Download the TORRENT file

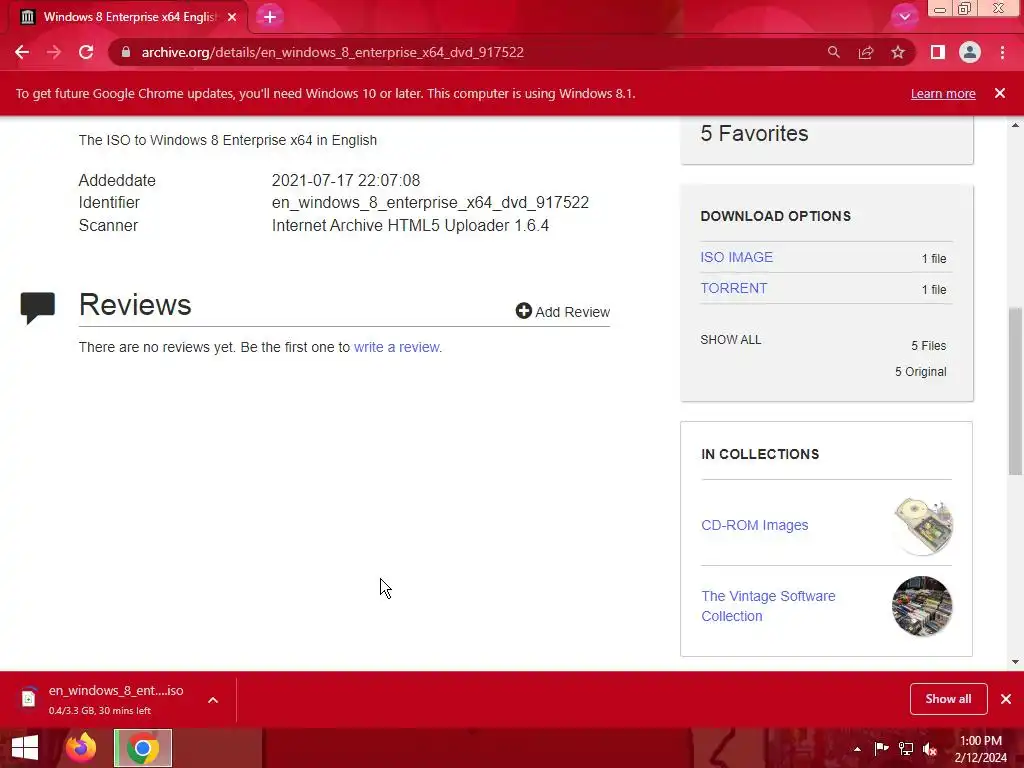(x=734, y=288)
